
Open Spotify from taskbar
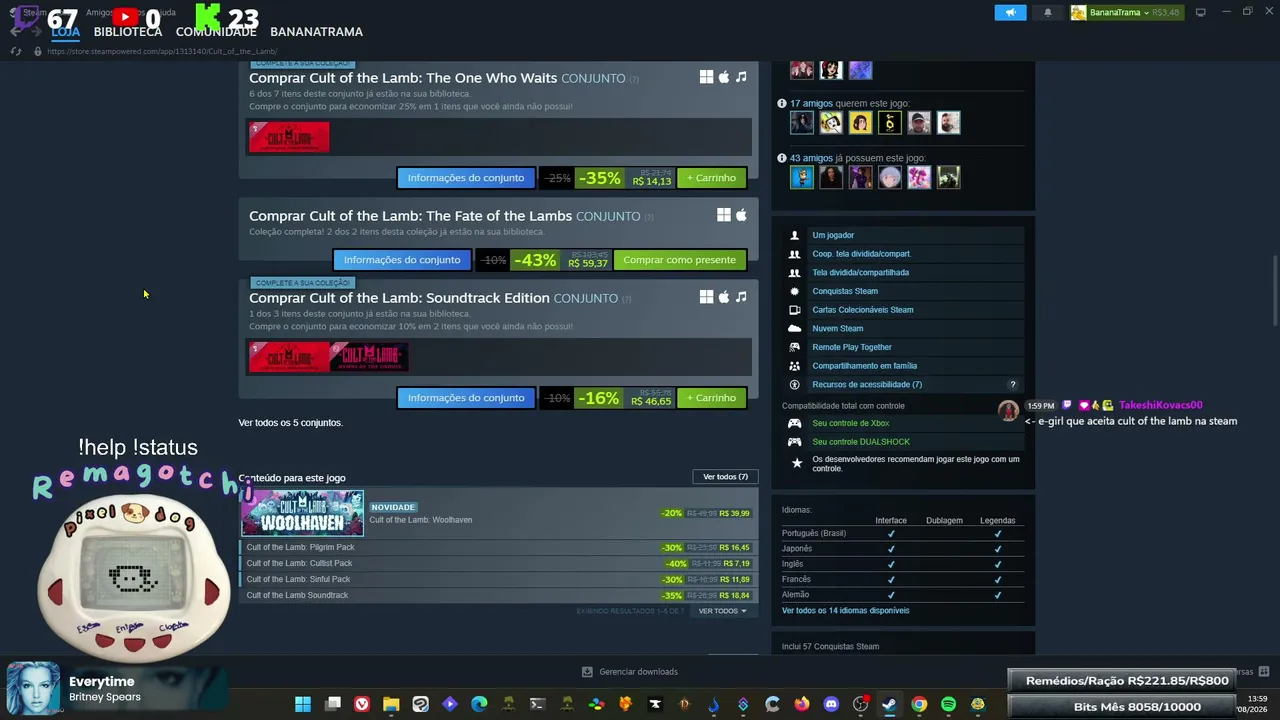tap(948, 704)
